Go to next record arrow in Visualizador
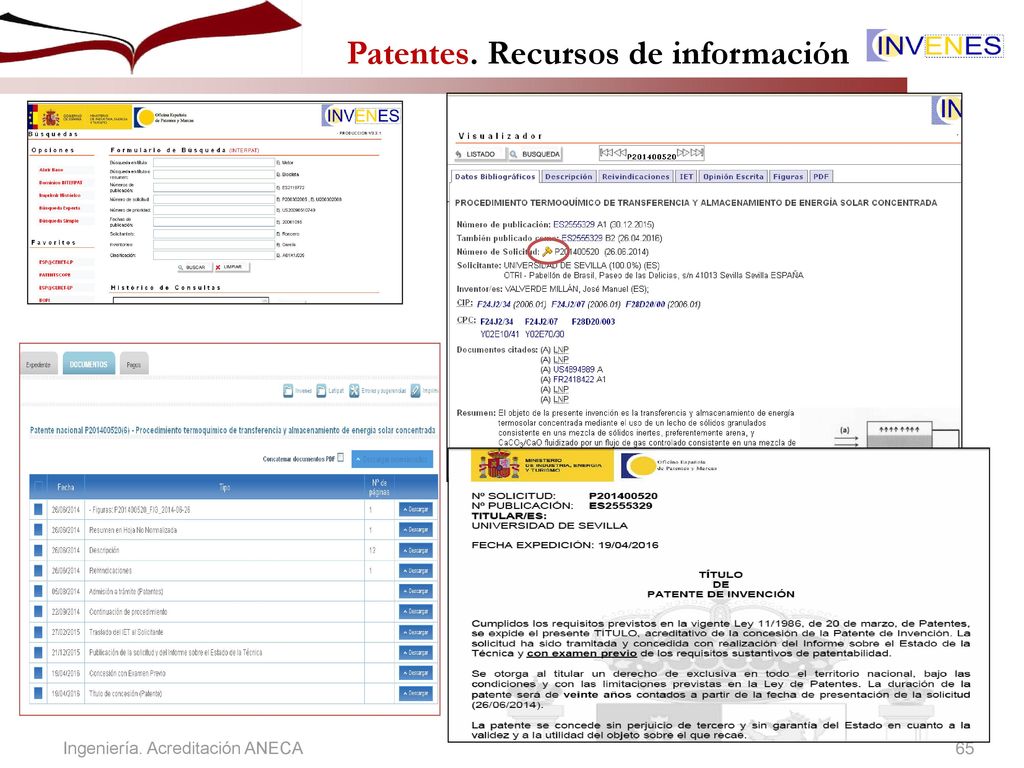The height and width of the screenshot is (768, 1024). [684, 153]
